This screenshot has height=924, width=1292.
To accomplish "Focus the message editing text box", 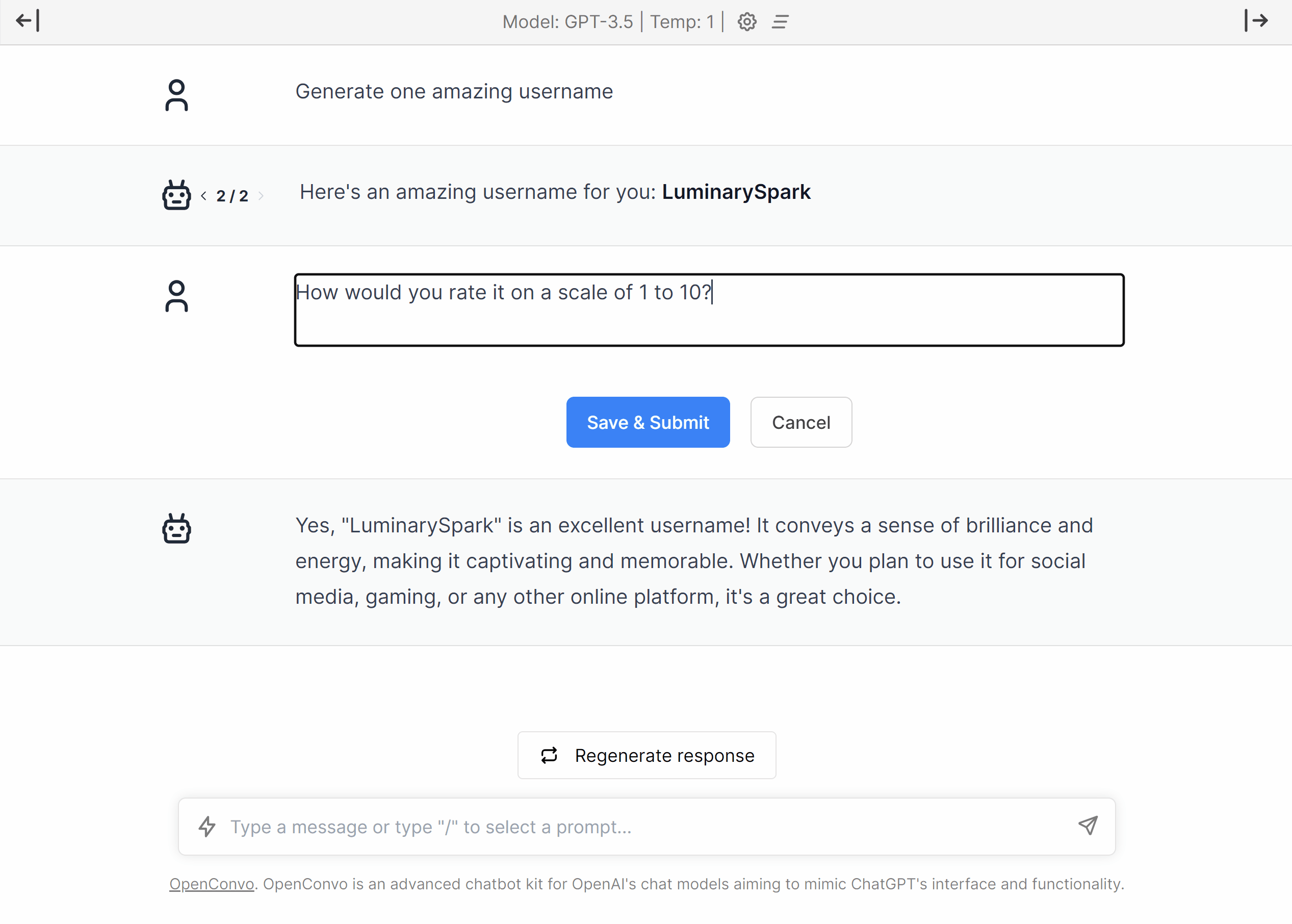I will click(x=708, y=310).
